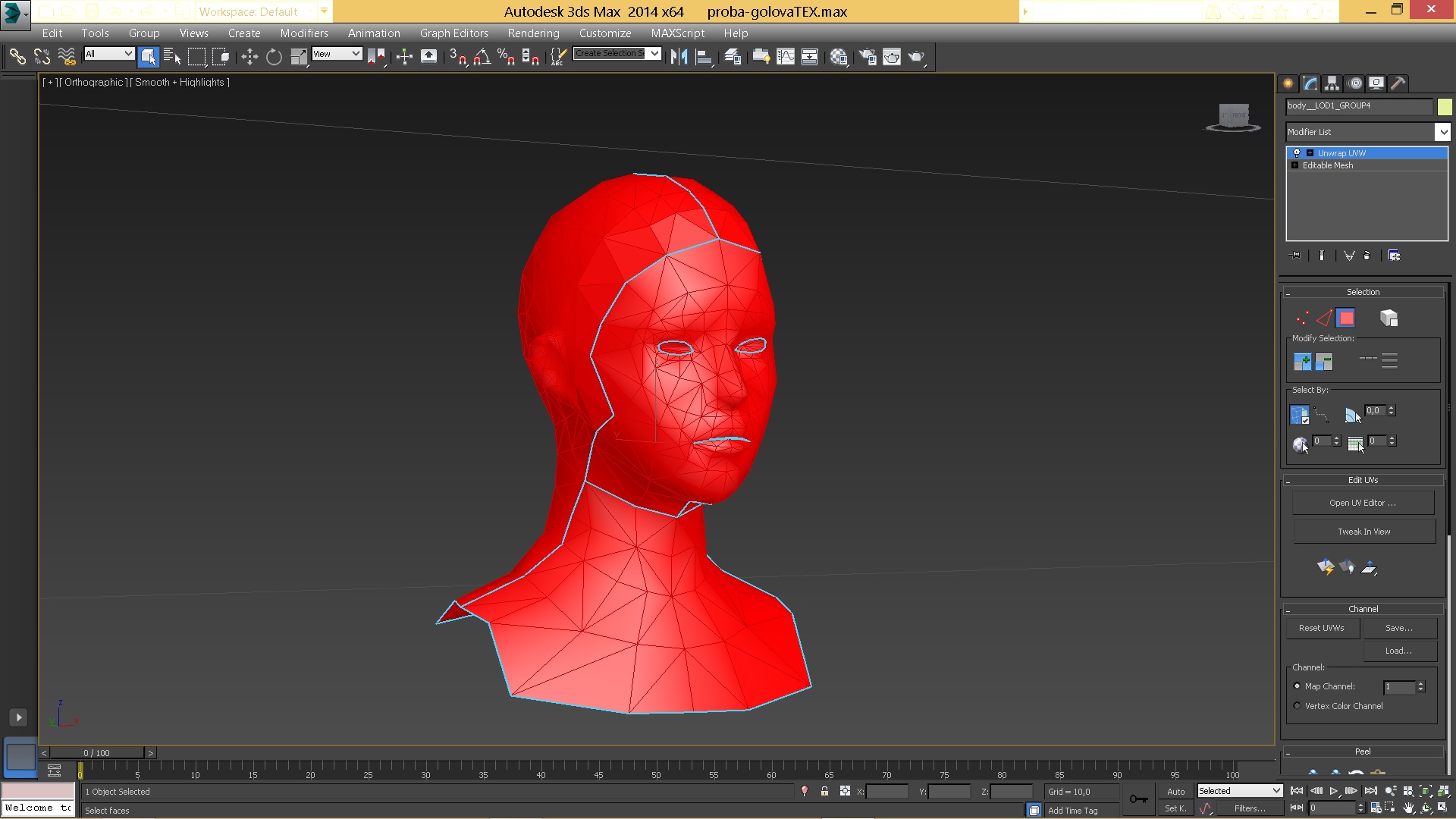Open the Hierarchy command panel tab
Image resolution: width=1456 pixels, height=819 pixels.
click(1332, 83)
